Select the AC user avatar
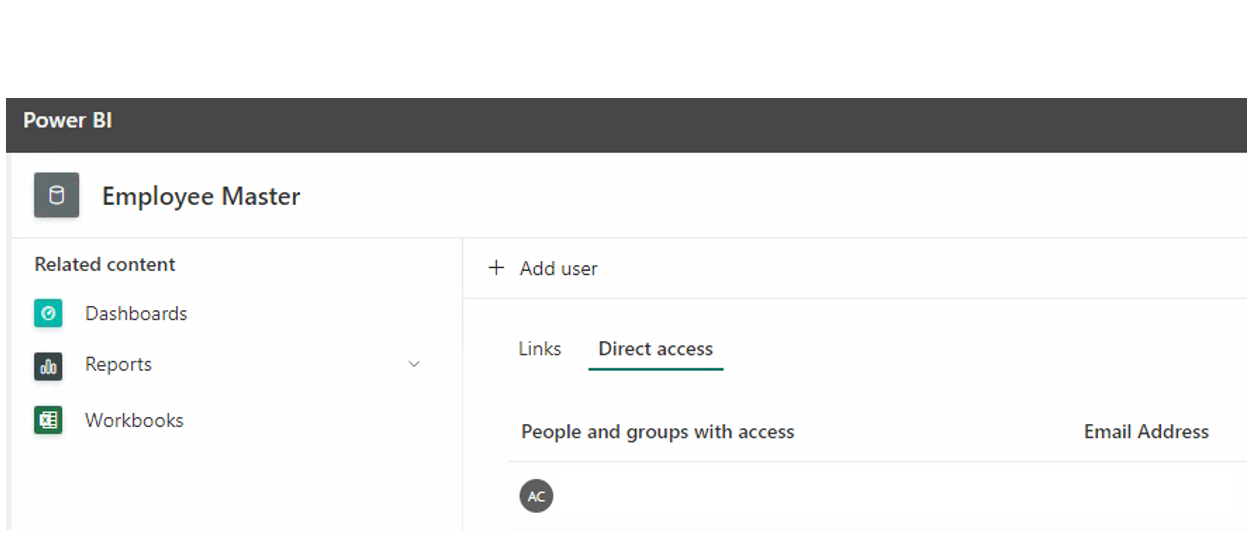1256x552 pixels. coord(537,496)
